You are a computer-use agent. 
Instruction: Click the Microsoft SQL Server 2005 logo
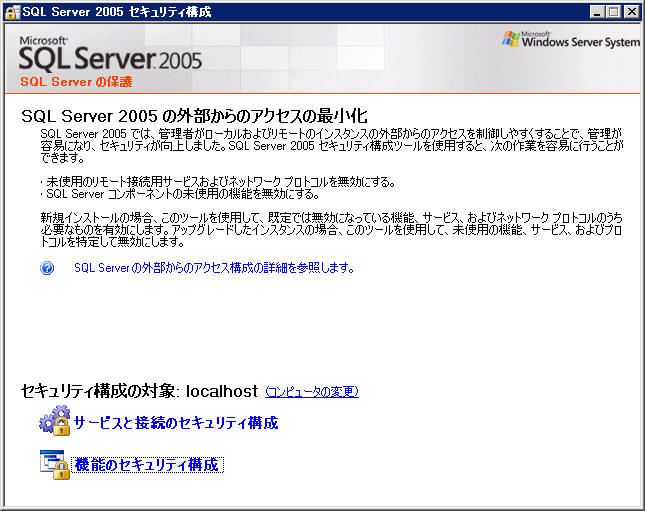point(110,53)
